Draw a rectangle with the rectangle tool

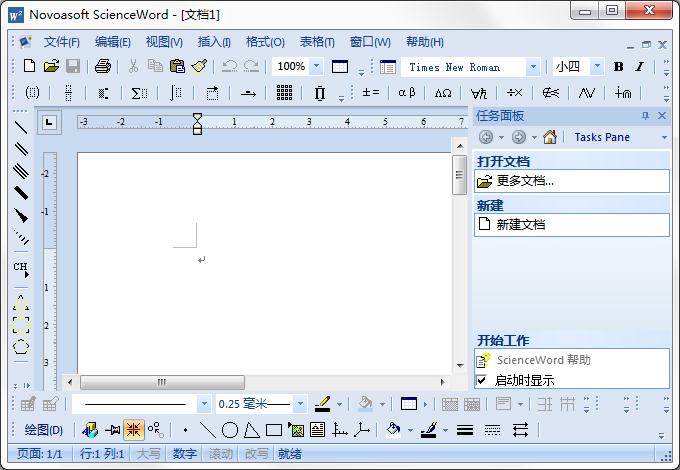pos(274,430)
